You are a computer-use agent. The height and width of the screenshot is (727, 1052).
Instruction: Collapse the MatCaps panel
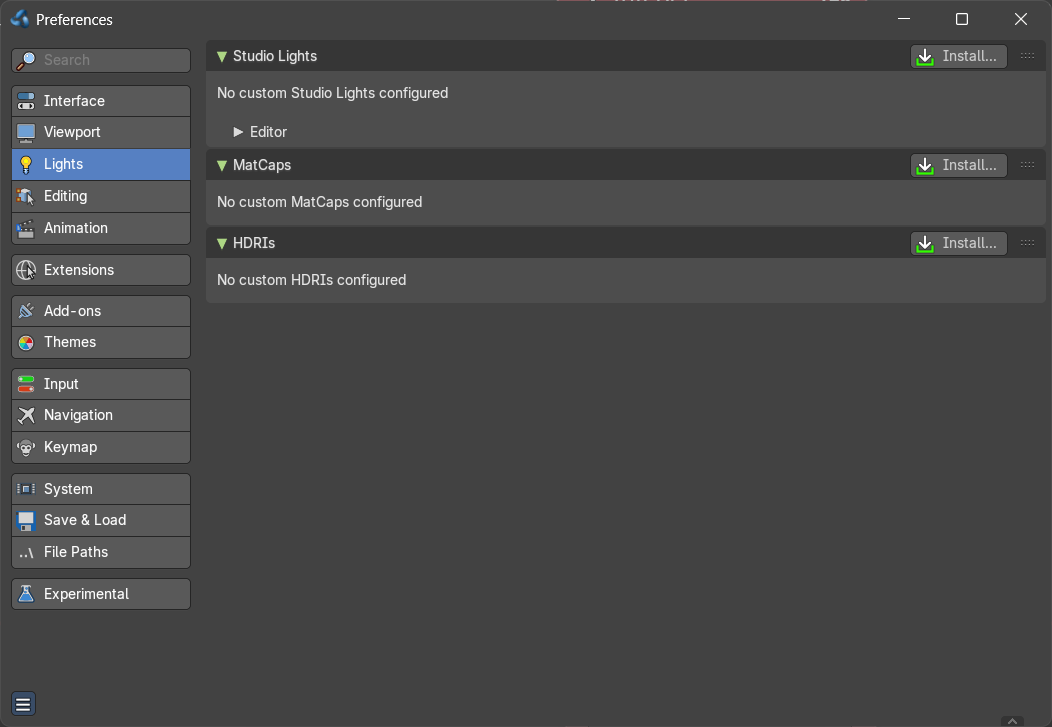point(222,165)
